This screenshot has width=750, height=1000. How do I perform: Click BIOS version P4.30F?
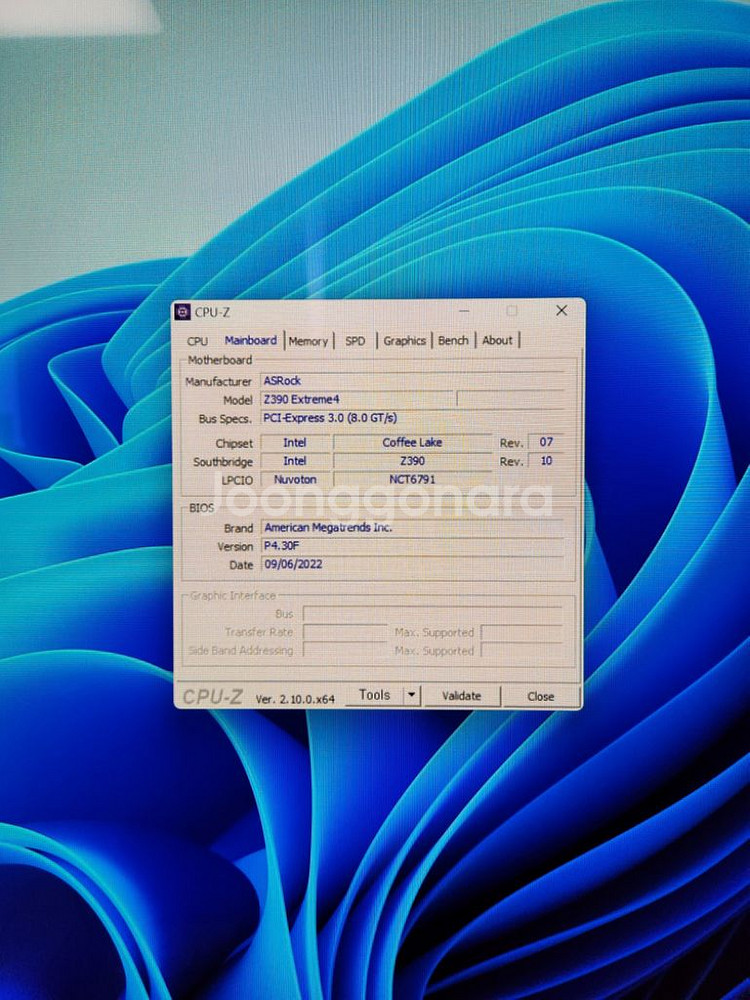coord(412,546)
